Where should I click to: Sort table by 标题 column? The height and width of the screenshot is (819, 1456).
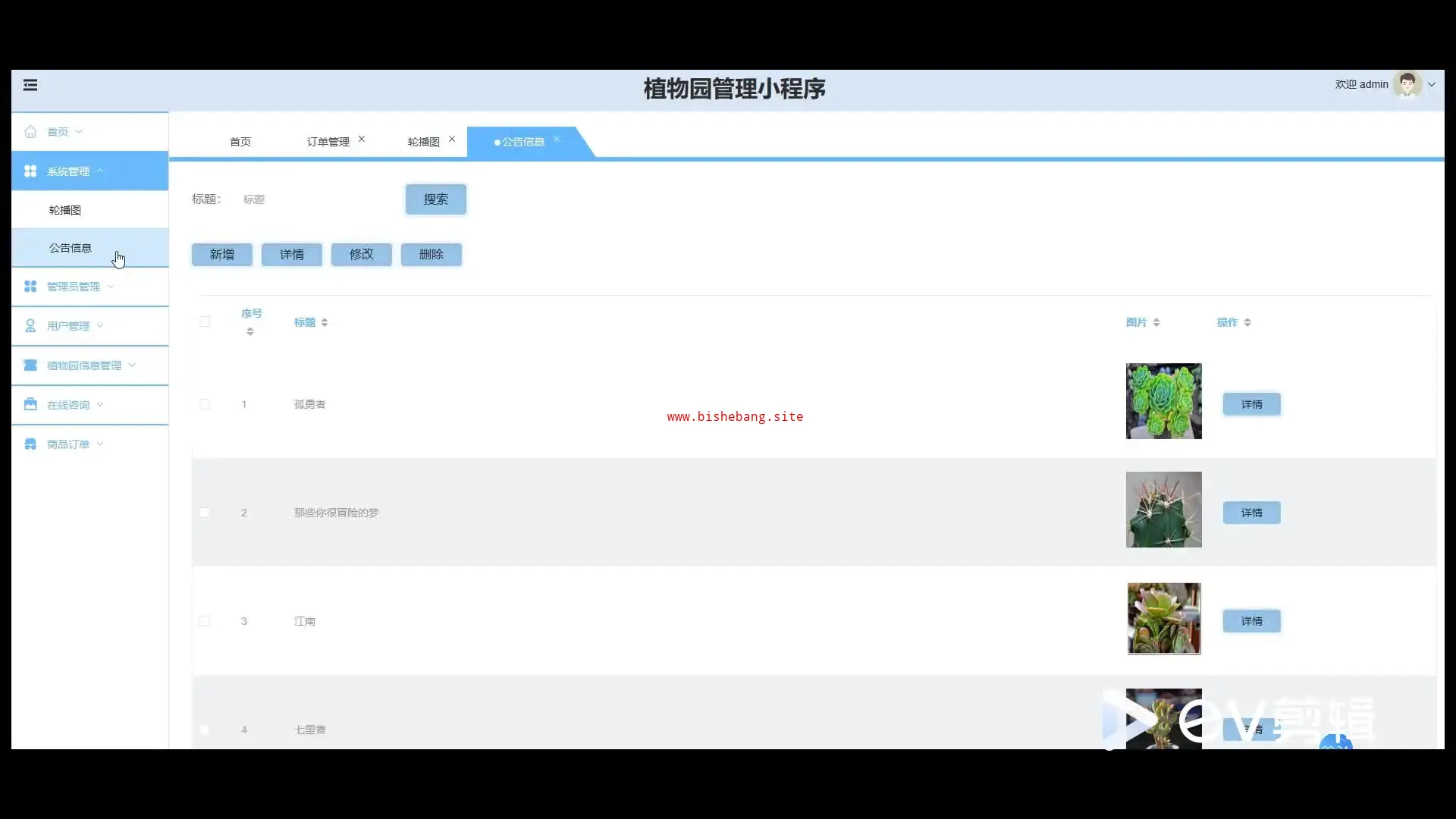tap(325, 323)
